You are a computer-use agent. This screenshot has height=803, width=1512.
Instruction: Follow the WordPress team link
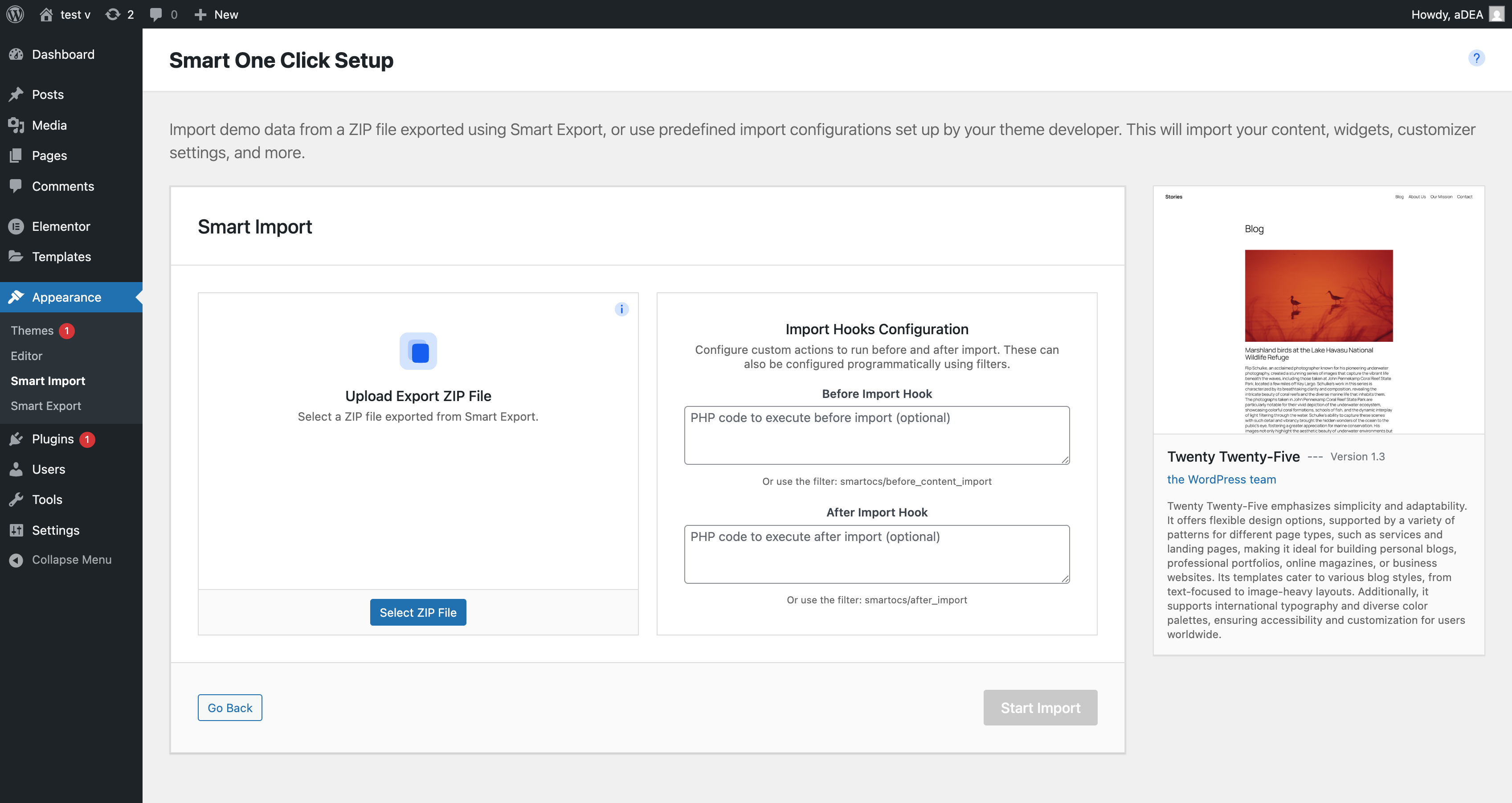1221,479
